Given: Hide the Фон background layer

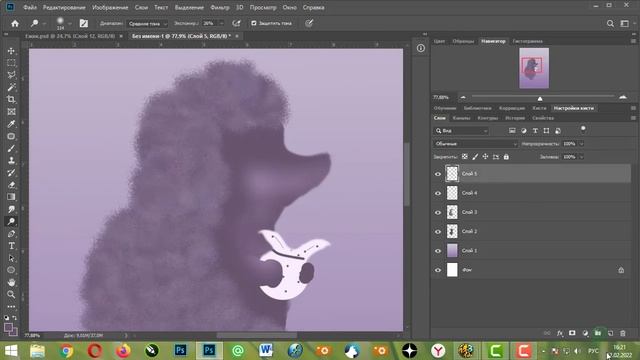Looking at the screenshot, I should tap(438, 270).
